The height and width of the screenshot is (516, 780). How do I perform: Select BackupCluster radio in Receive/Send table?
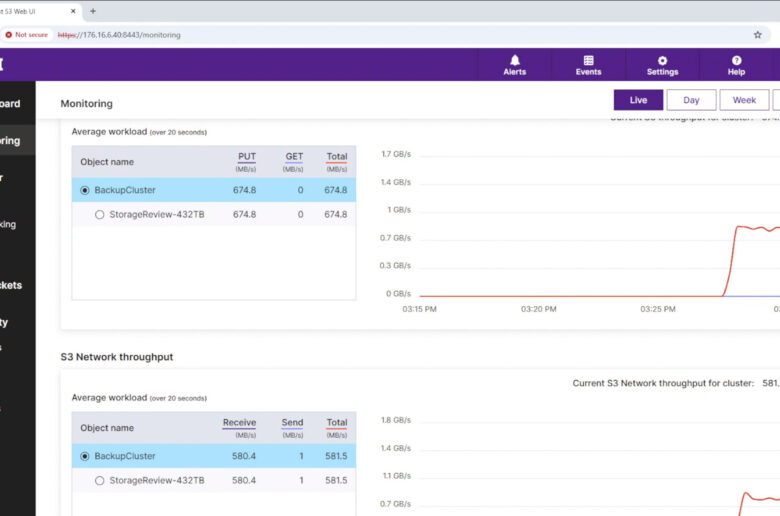click(x=85, y=456)
